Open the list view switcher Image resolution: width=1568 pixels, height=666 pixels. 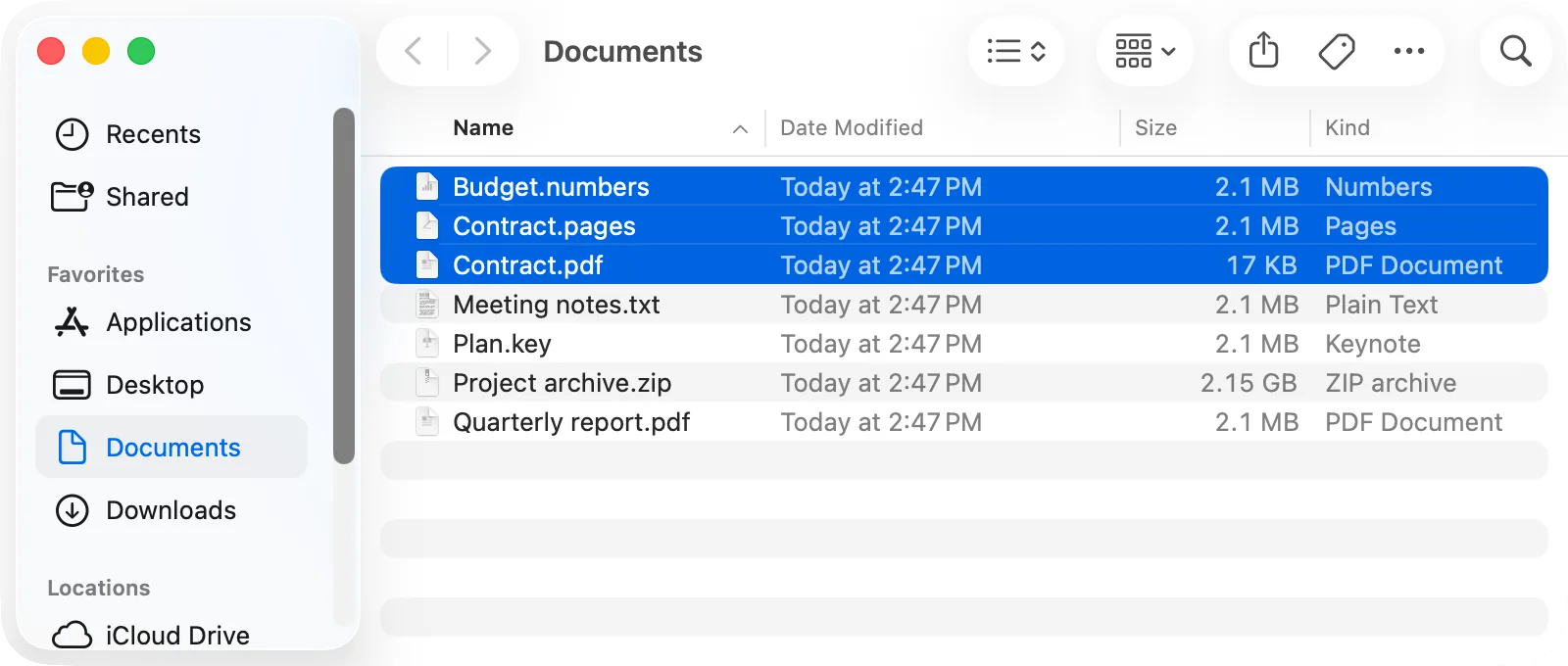1016,51
